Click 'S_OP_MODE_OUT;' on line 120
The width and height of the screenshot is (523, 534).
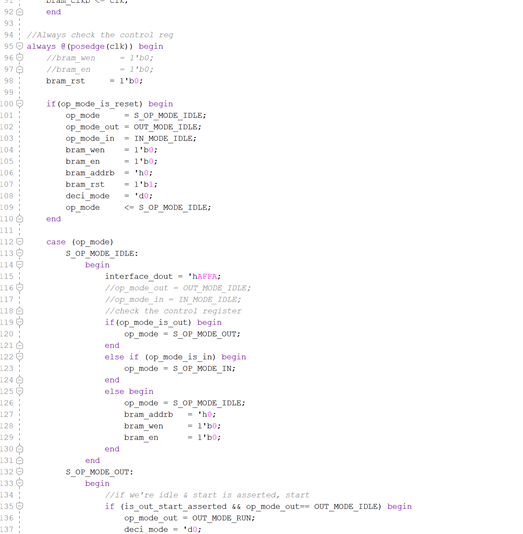206,334
